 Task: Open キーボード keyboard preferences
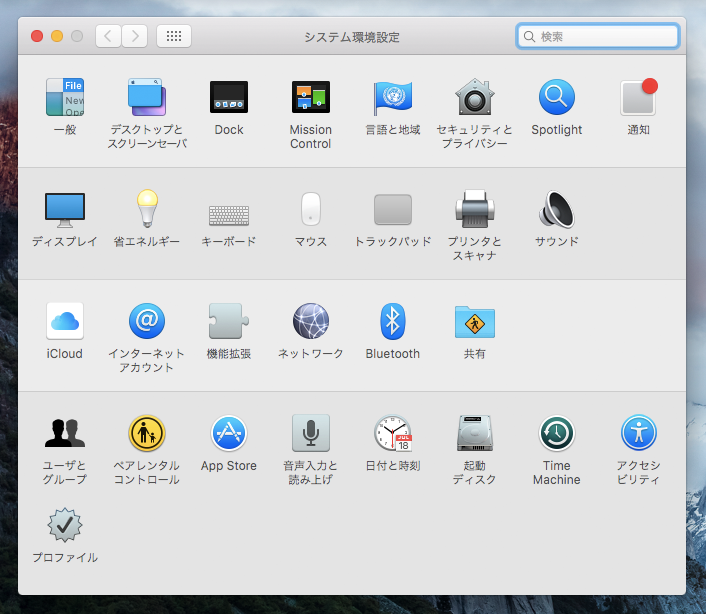coord(229,215)
